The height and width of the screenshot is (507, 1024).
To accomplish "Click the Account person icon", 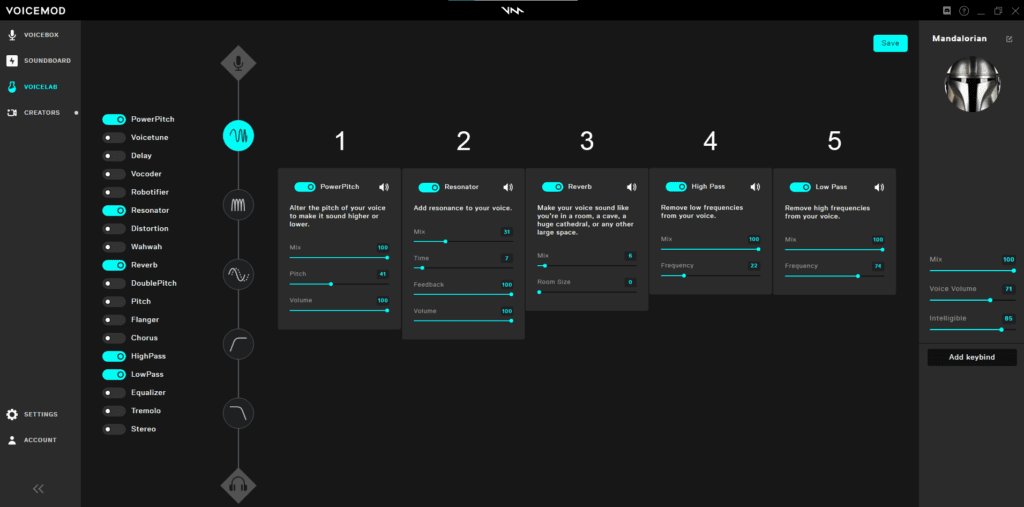I will (12, 440).
